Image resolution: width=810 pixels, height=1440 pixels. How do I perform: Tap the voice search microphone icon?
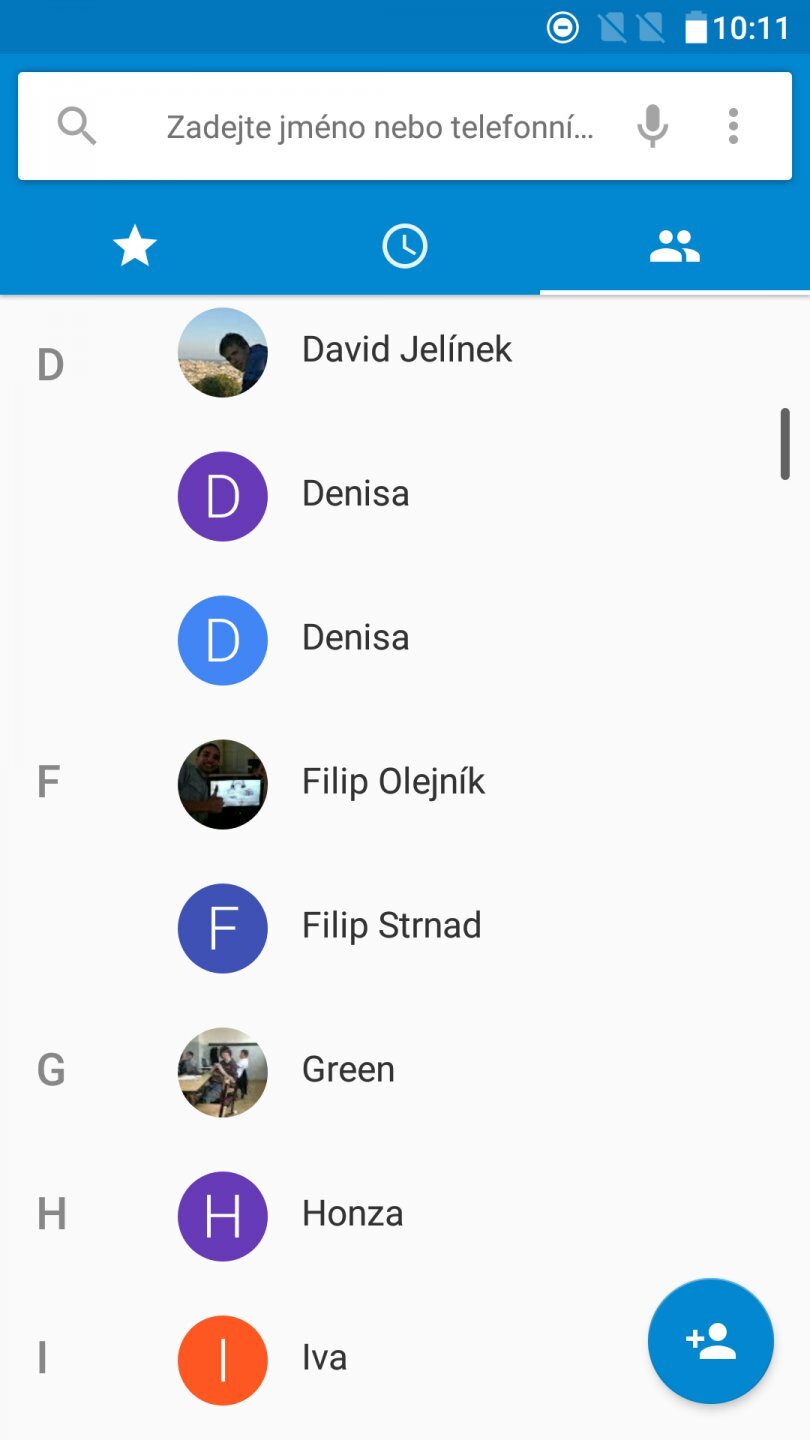pos(652,126)
